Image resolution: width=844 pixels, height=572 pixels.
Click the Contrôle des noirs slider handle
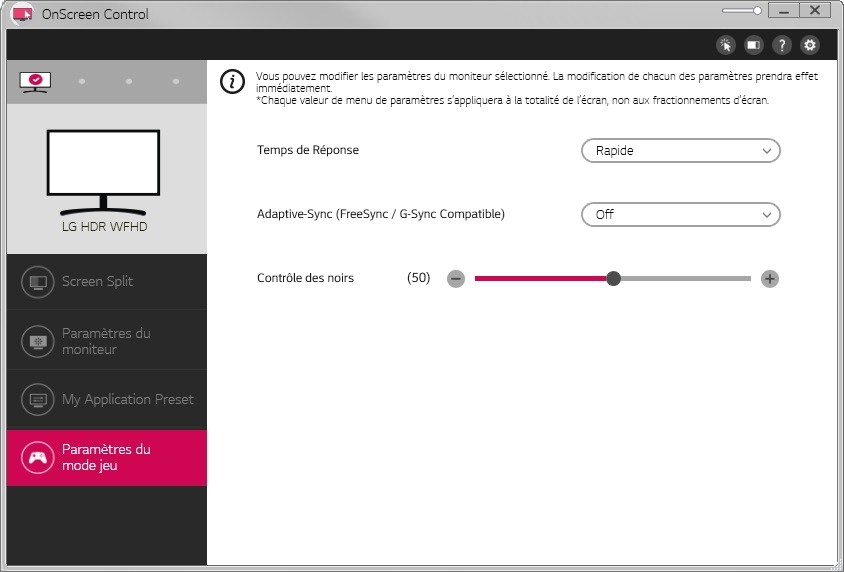point(614,279)
